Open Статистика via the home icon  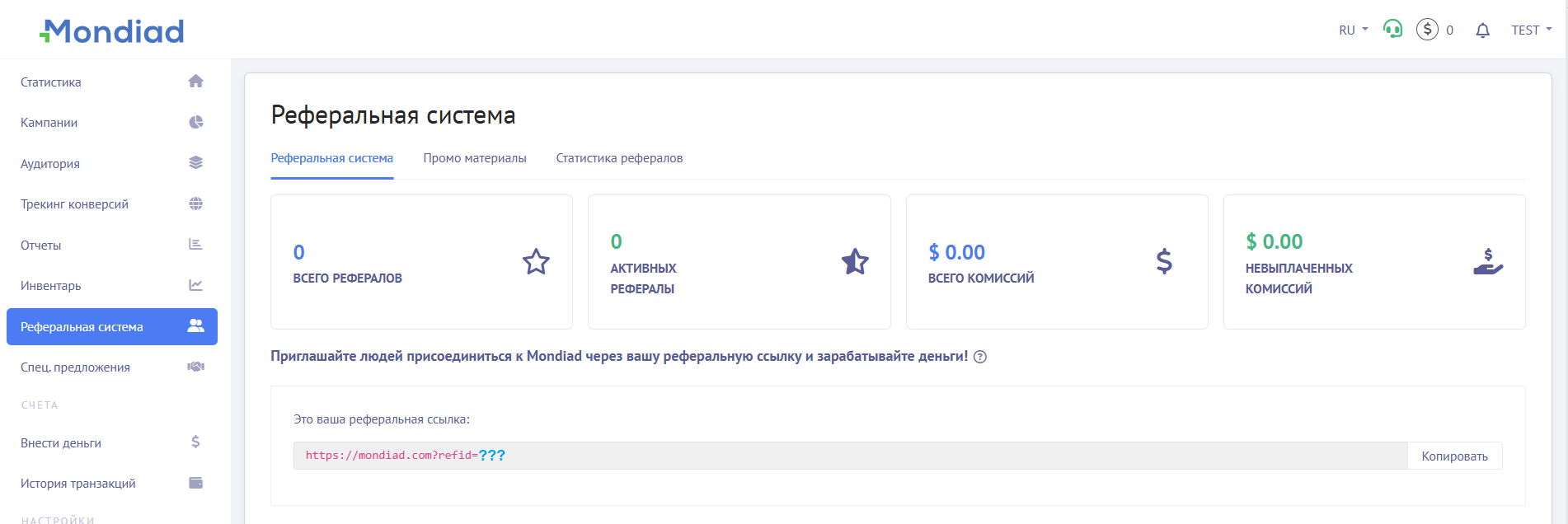[x=195, y=80]
